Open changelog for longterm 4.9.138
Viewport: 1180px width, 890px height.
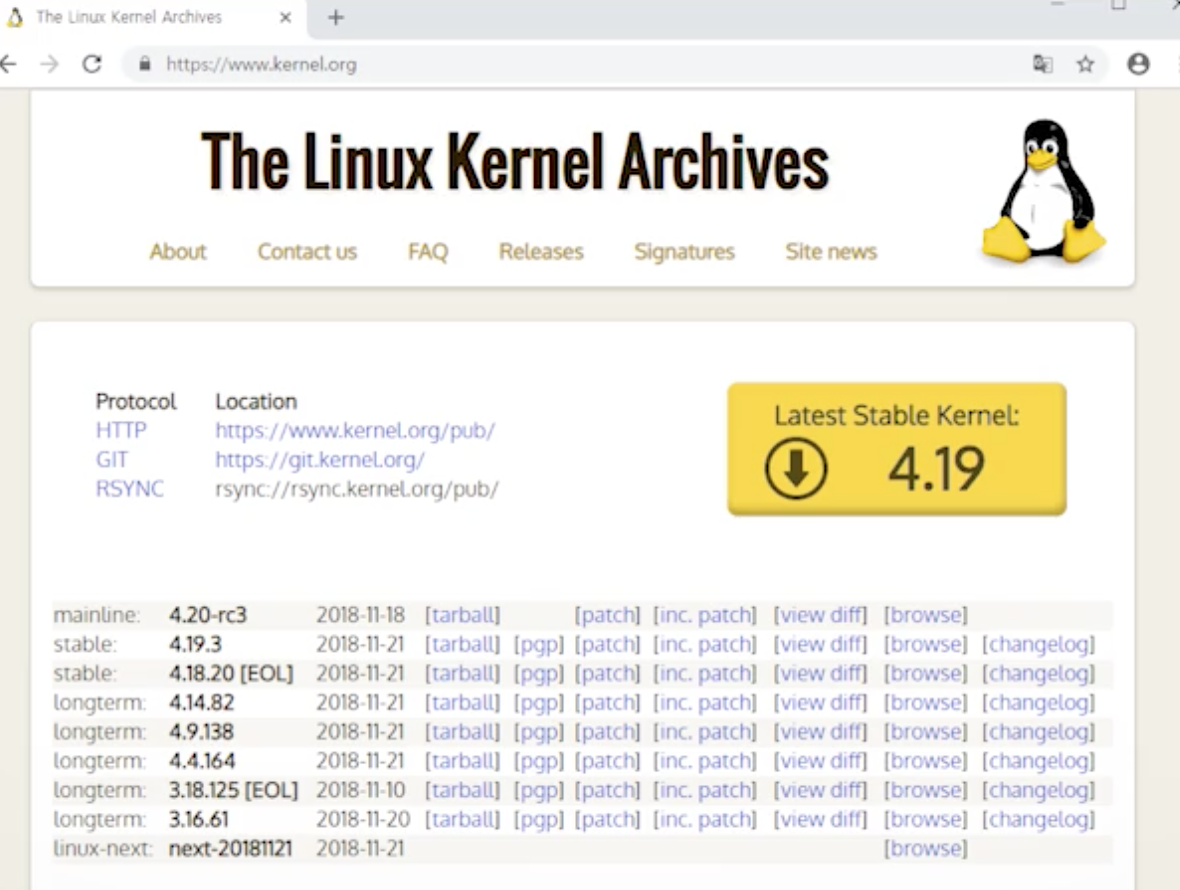pos(1039,732)
